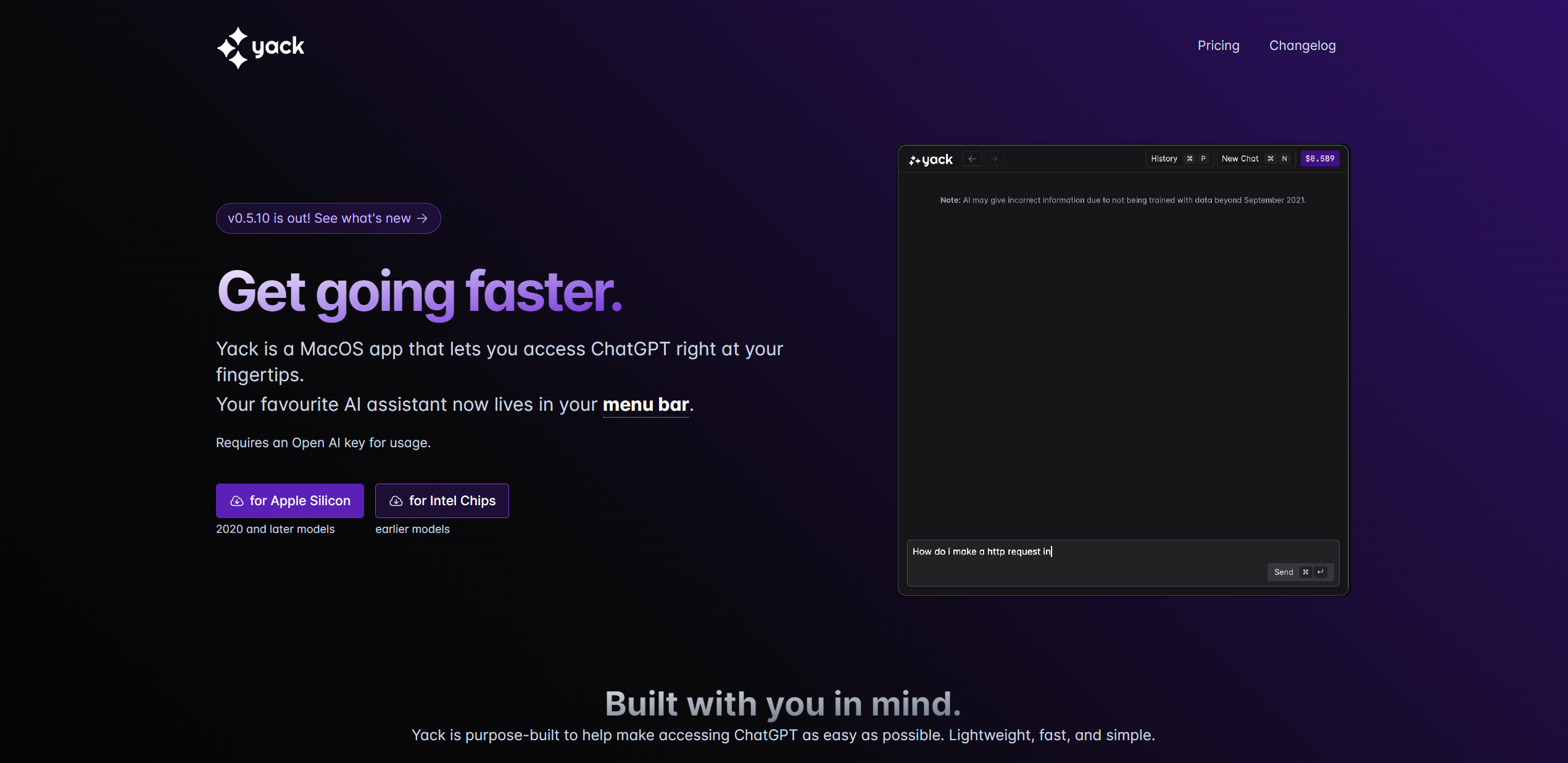Click the Yack star logo in the header
The image size is (1568, 763).
pos(233,47)
